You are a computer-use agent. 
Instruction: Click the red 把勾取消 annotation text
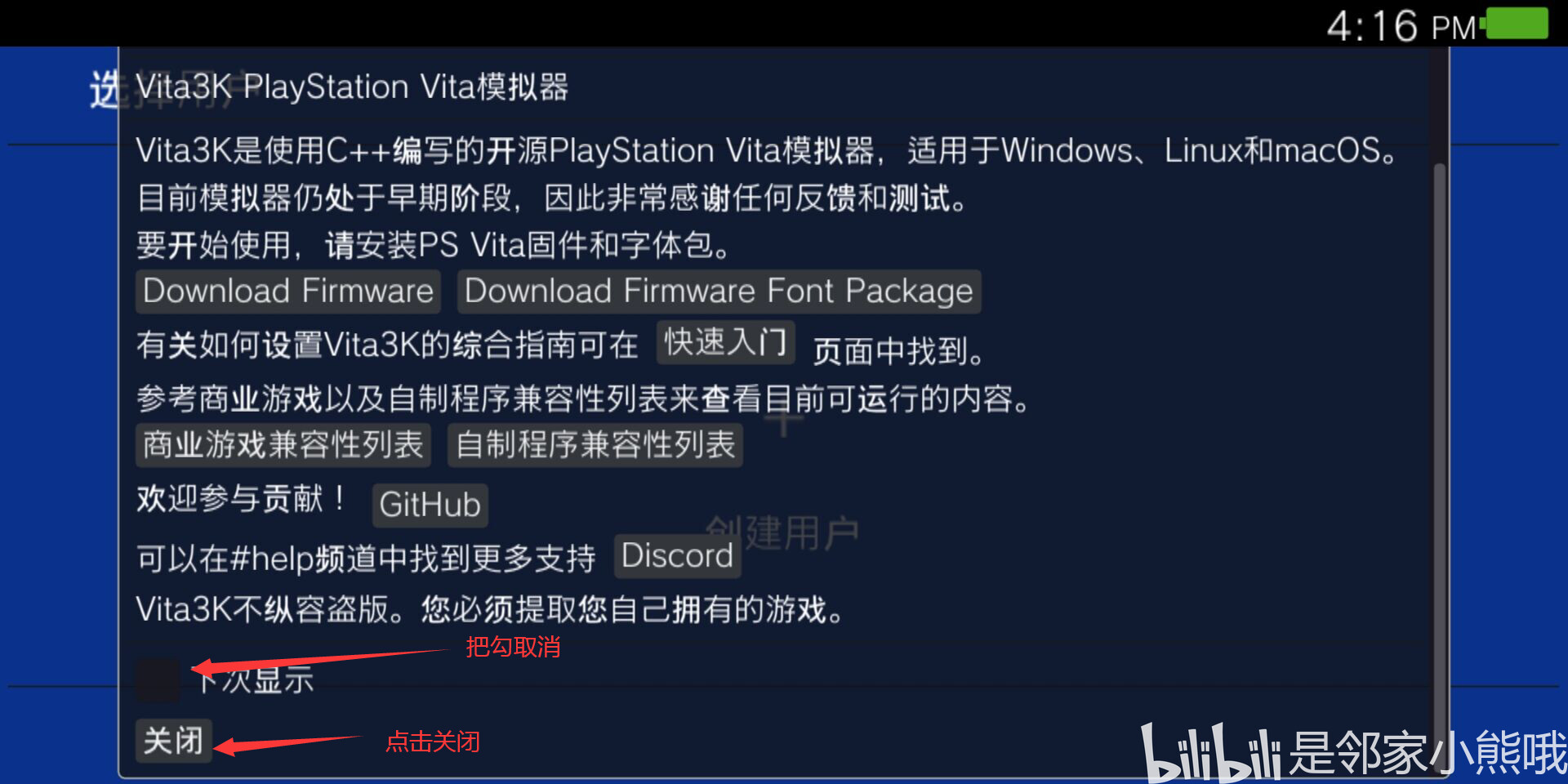click(513, 648)
